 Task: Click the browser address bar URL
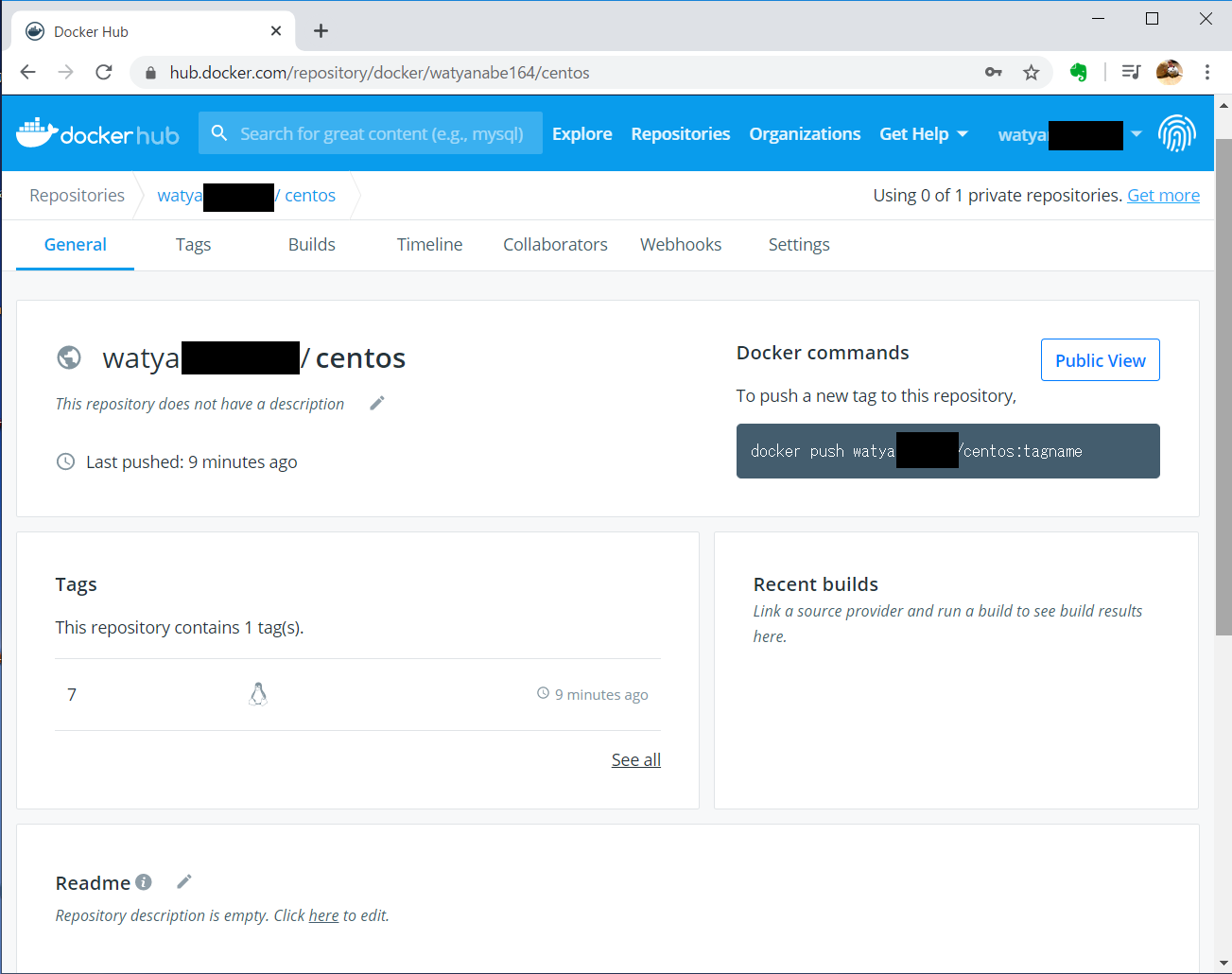coord(379,73)
